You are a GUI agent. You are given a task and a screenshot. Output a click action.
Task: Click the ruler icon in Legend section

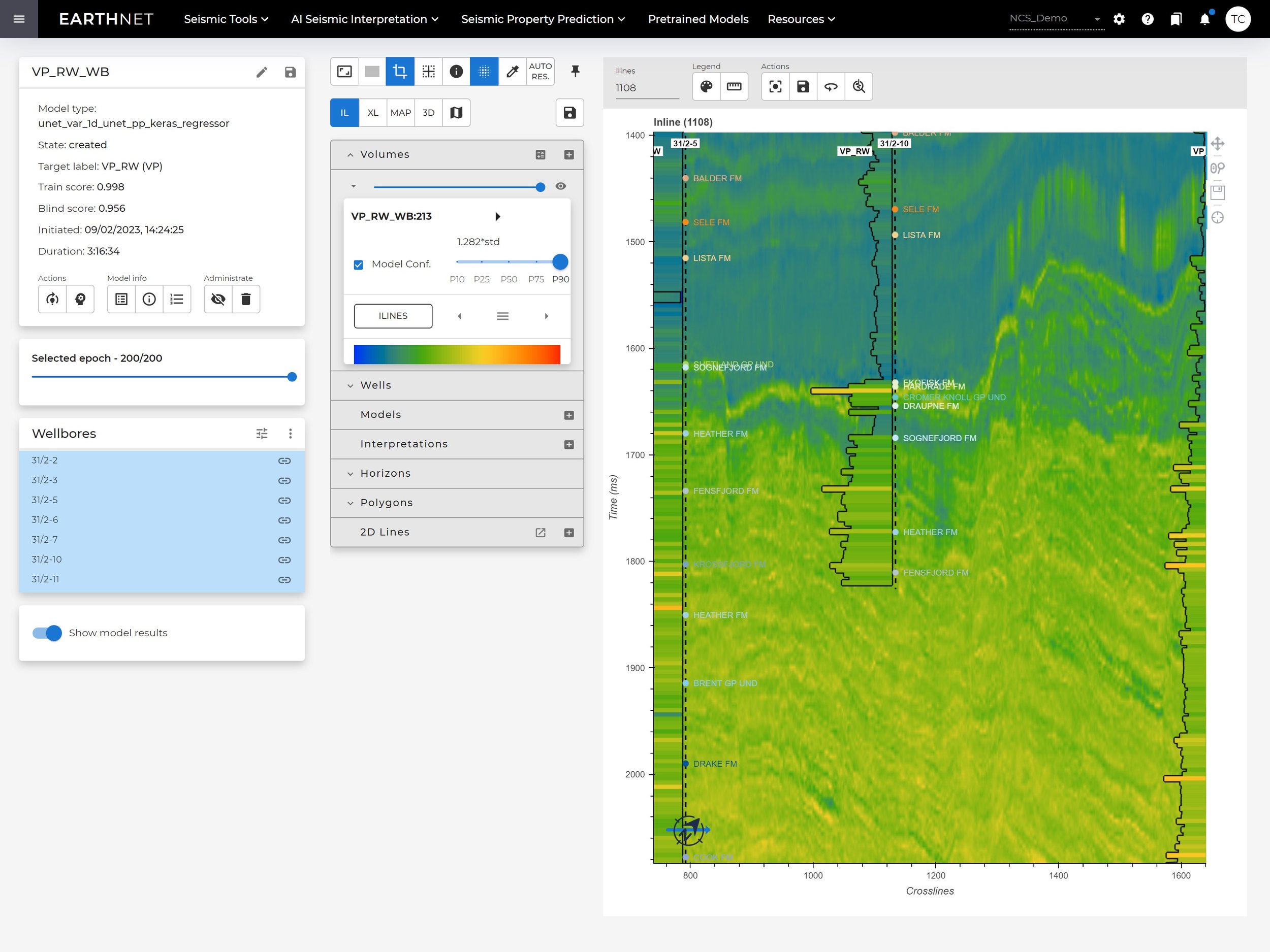coord(735,87)
